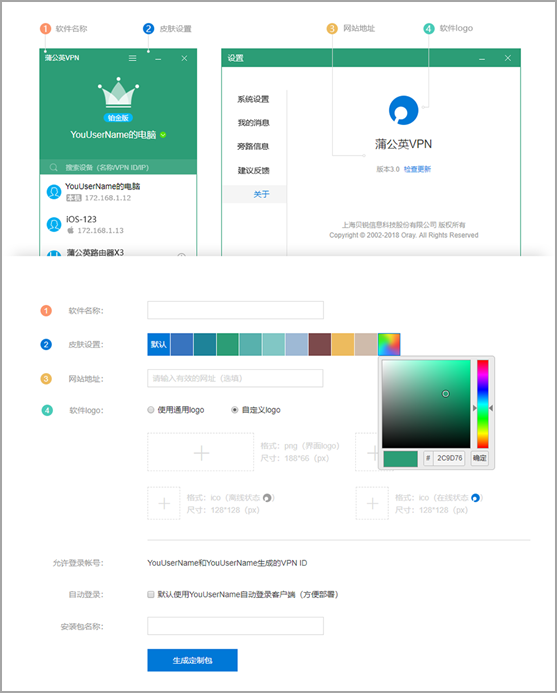The height and width of the screenshot is (693, 557).
Task: Click the saturation gradient area of the color picker
Action: coord(426,404)
